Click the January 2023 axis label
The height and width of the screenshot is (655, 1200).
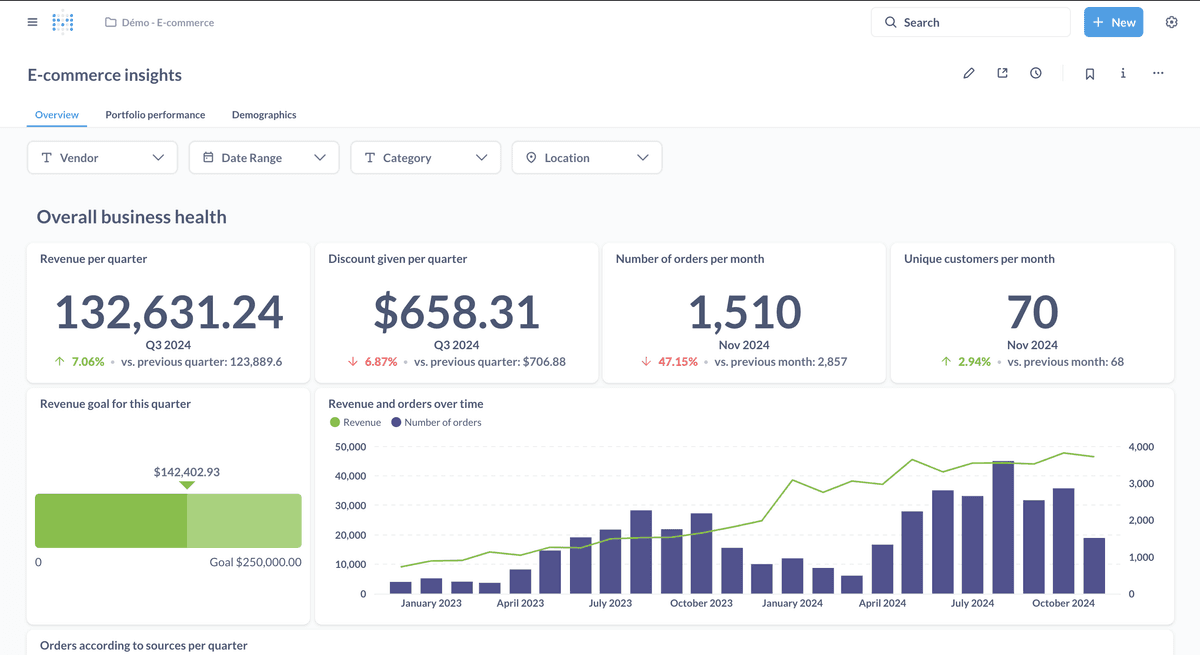pos(432,603)
